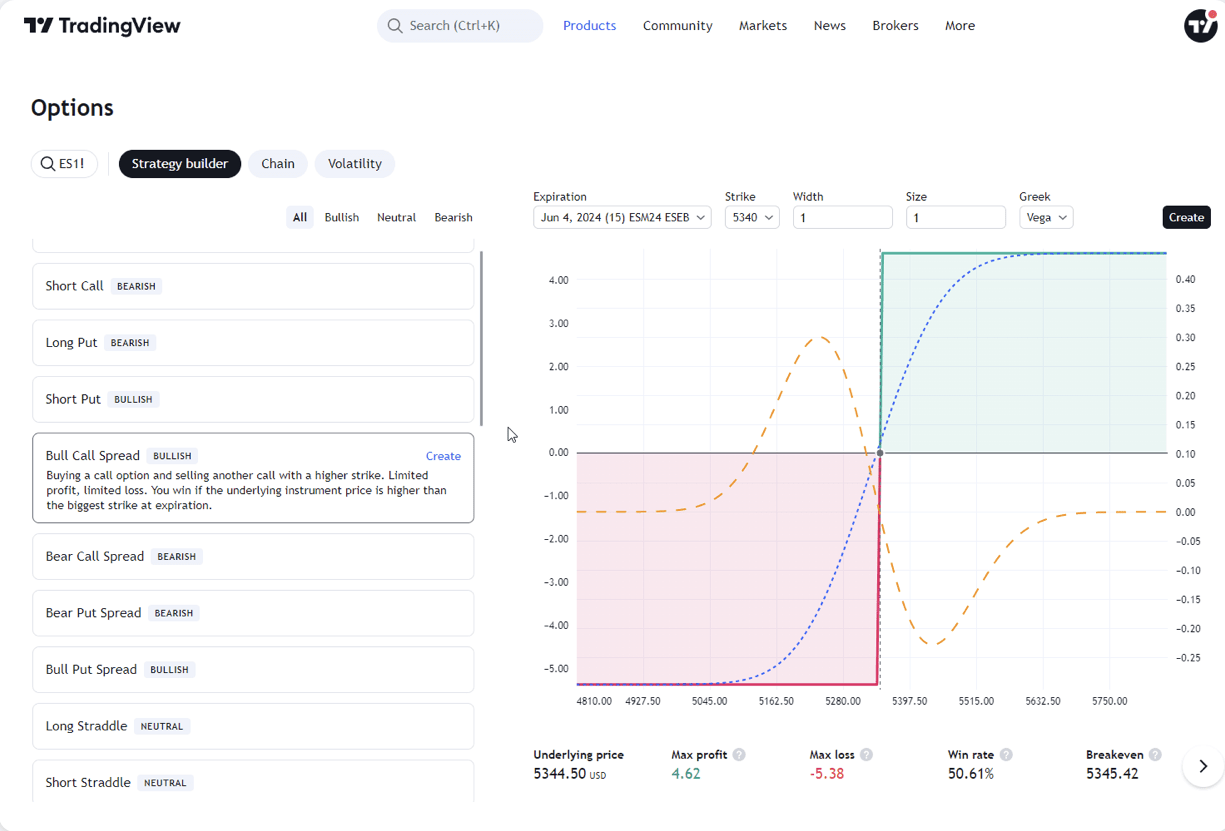The image size is (1225, 831).
Task: Open the Max loss help tooltip icon
Action: 866,754
